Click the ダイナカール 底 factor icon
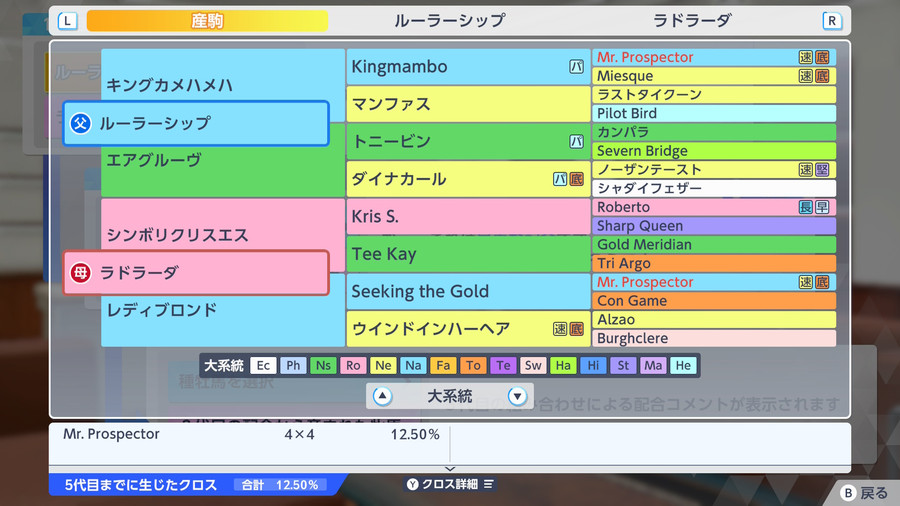The width and height of the screenshot is (900, 506). pos(576,179)
